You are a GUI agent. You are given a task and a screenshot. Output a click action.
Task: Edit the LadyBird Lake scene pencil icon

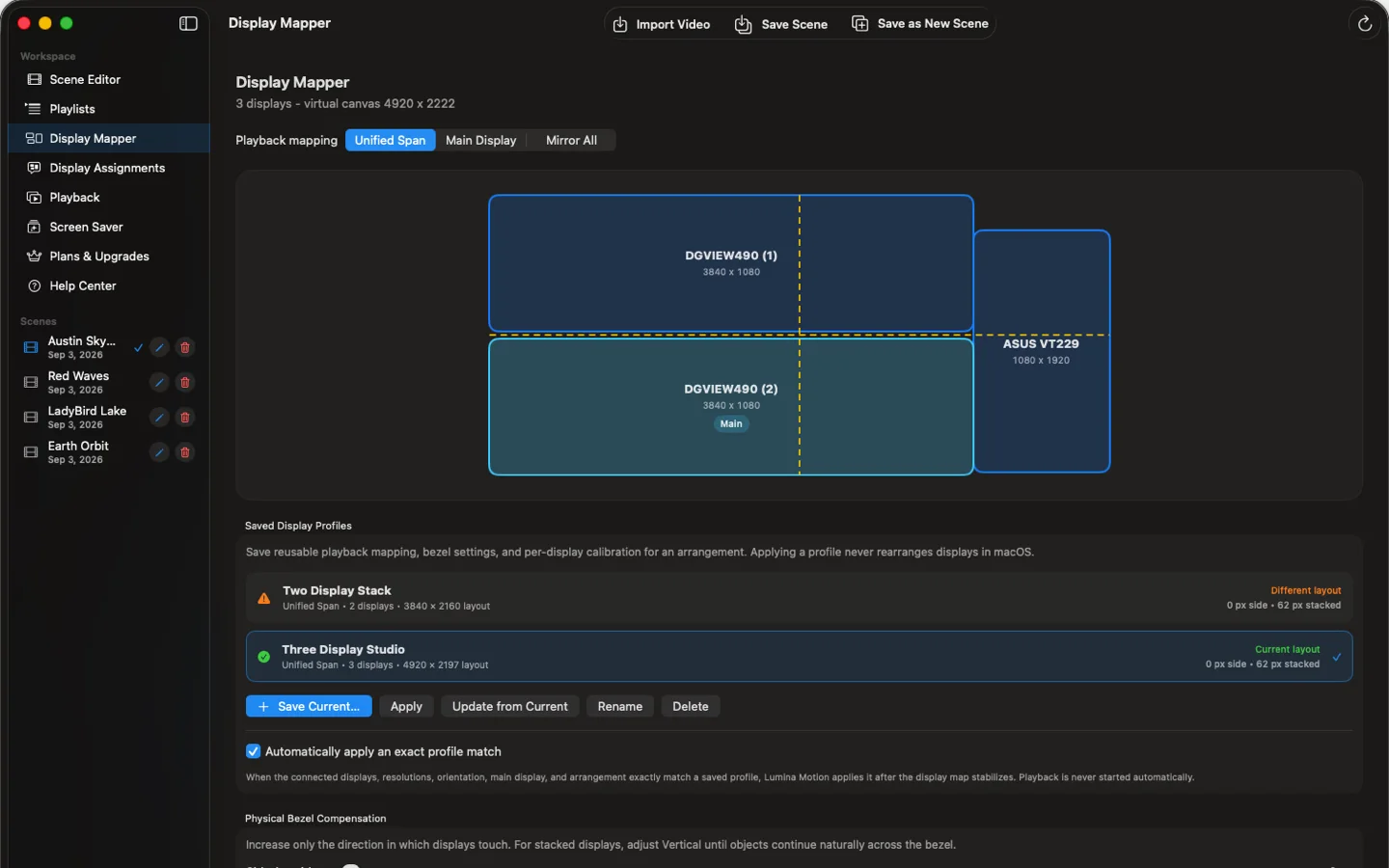click(159, 418)
